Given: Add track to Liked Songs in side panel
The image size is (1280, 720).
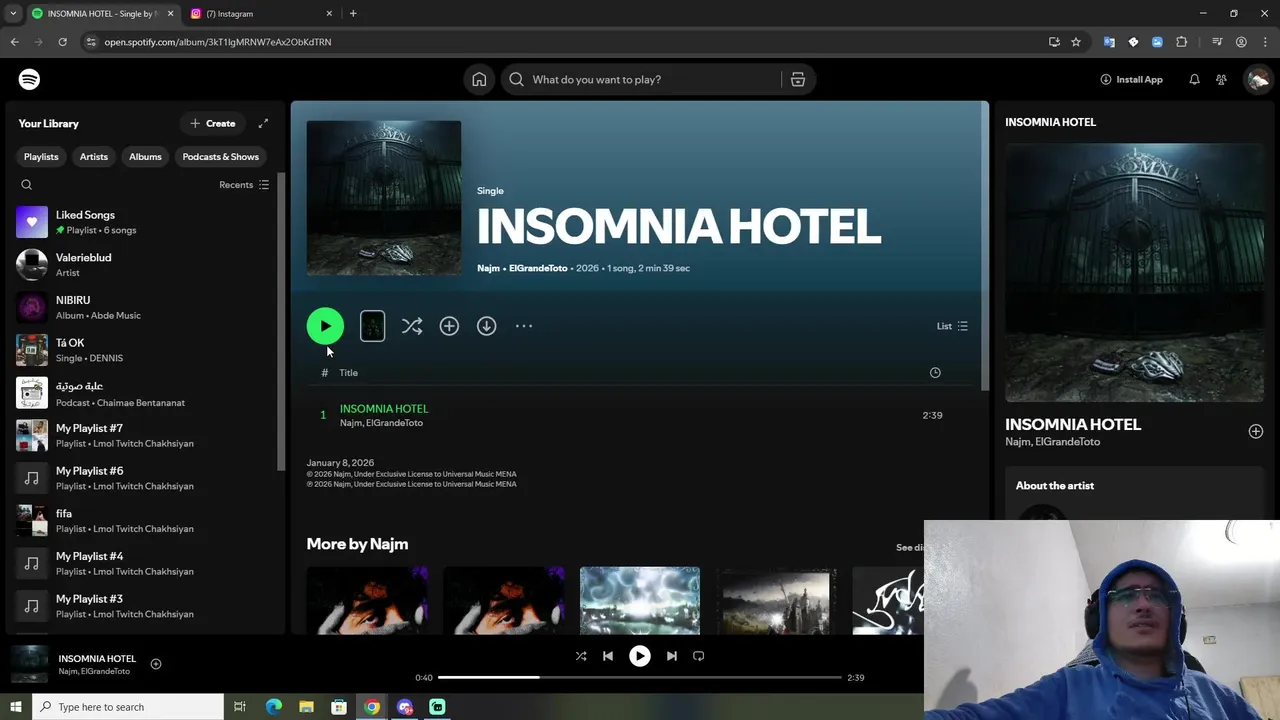Looking at the screenshot, I should click(x=1256, y=431).
